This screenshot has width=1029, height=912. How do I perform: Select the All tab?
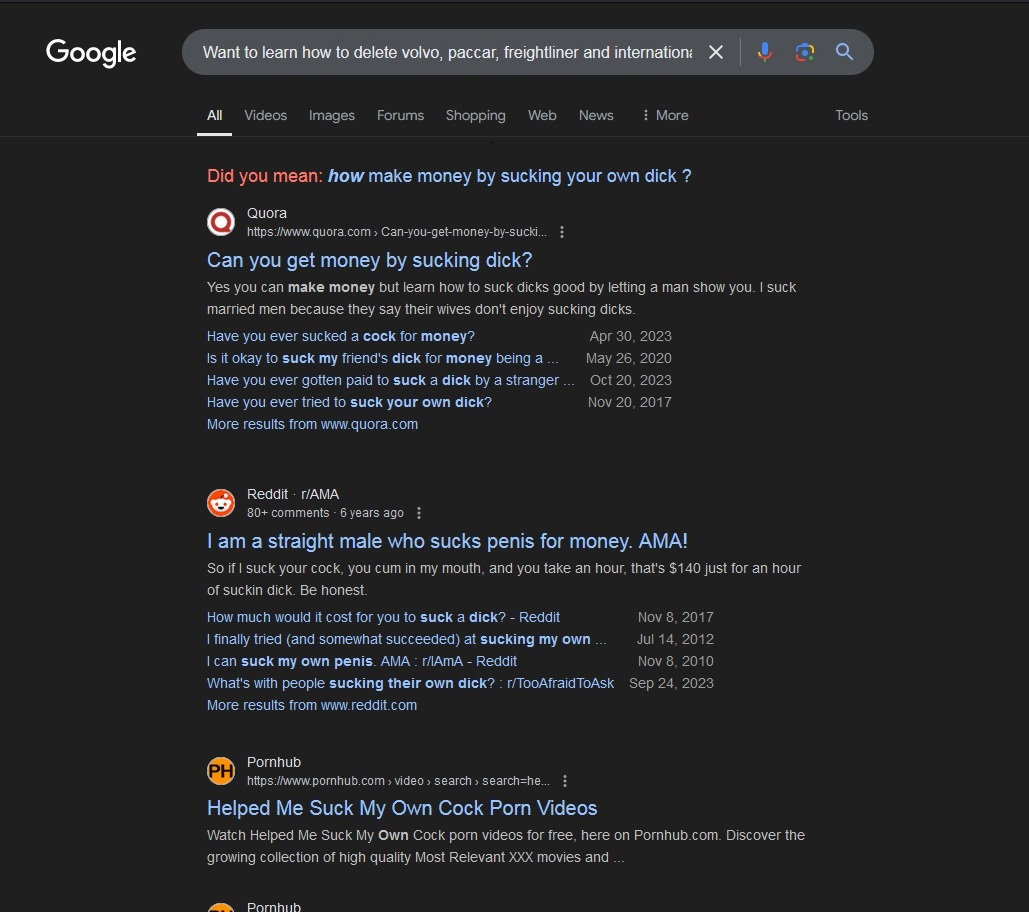pos(215,115)
